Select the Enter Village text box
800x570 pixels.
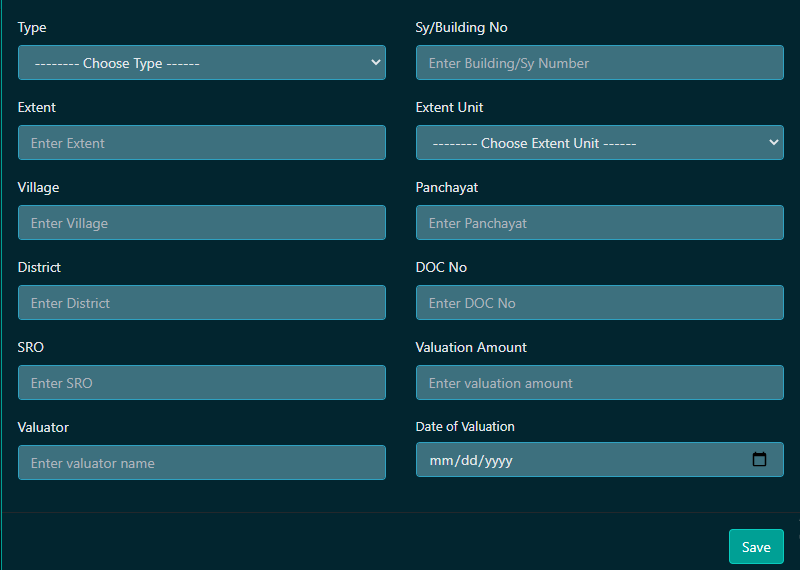tap(202, 222)
